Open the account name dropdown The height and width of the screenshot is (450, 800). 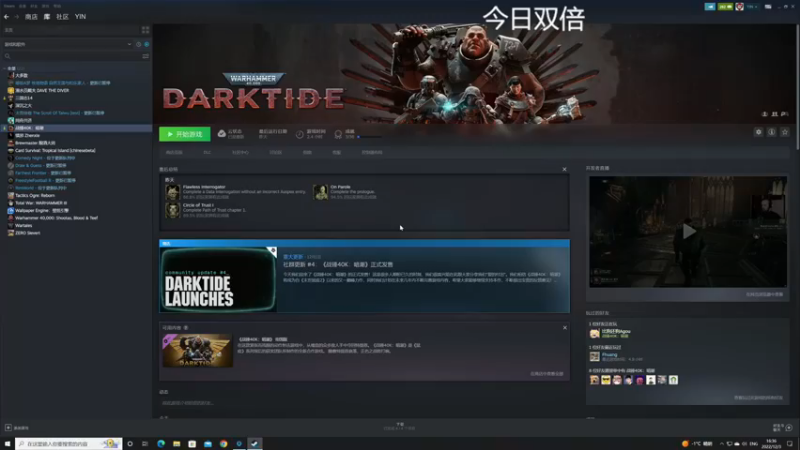click(752, 7)
